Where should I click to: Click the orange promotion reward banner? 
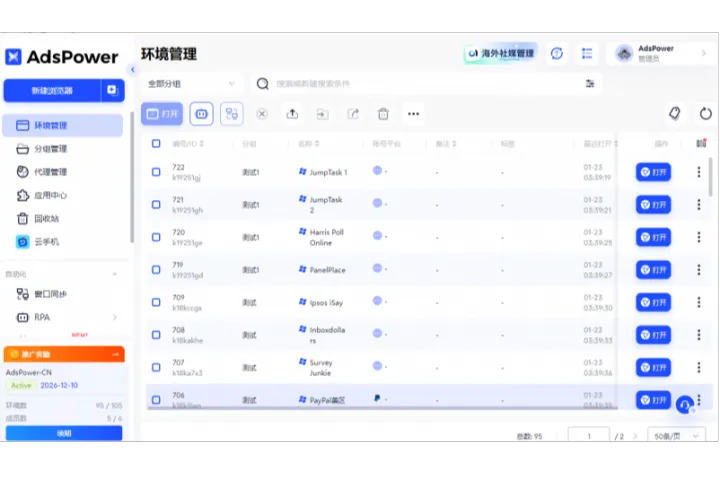(64, 354)
